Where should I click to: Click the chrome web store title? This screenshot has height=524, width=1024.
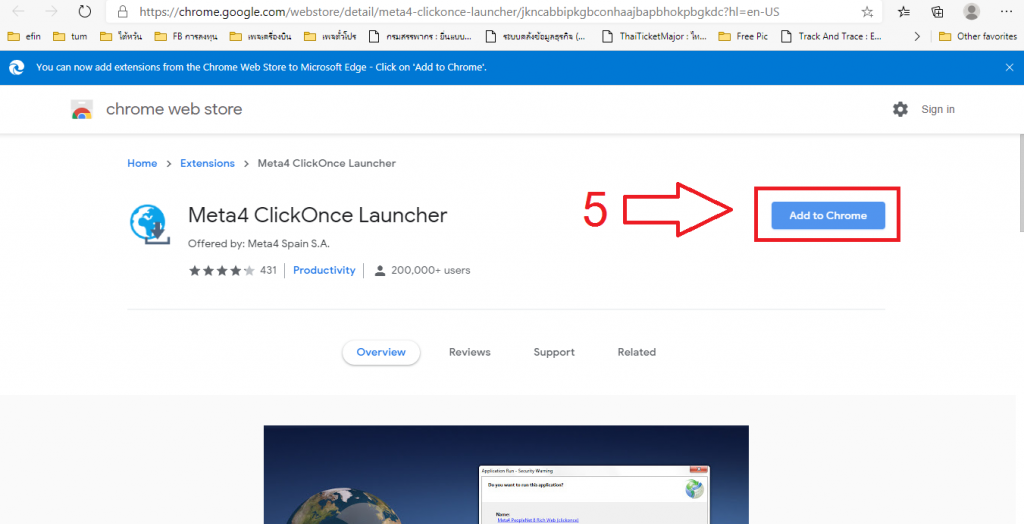coord(174,109)
